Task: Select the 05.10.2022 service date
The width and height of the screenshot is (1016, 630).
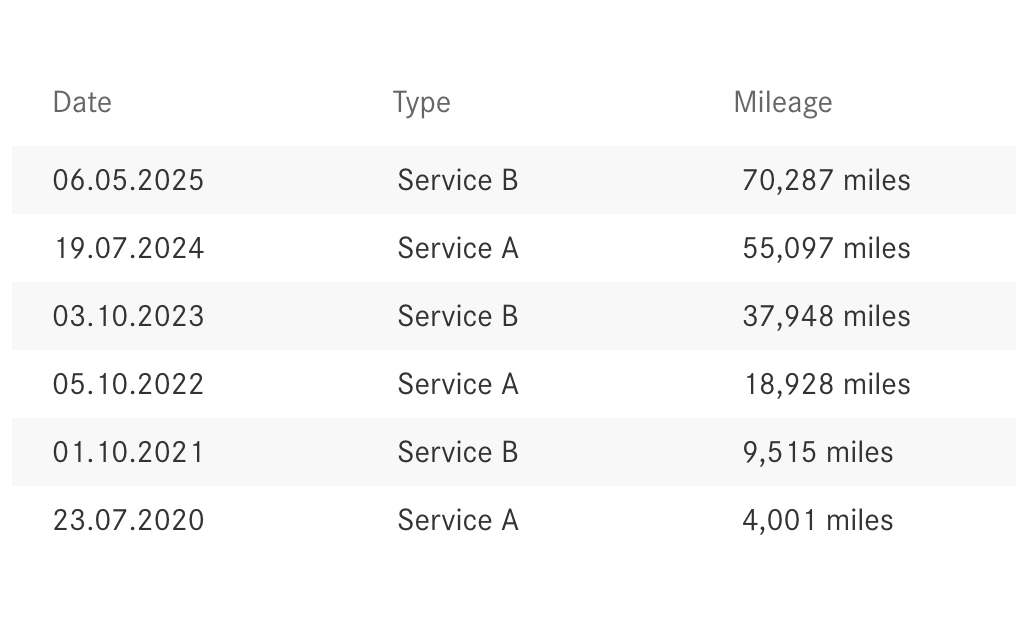Action: tap(128, 384)
